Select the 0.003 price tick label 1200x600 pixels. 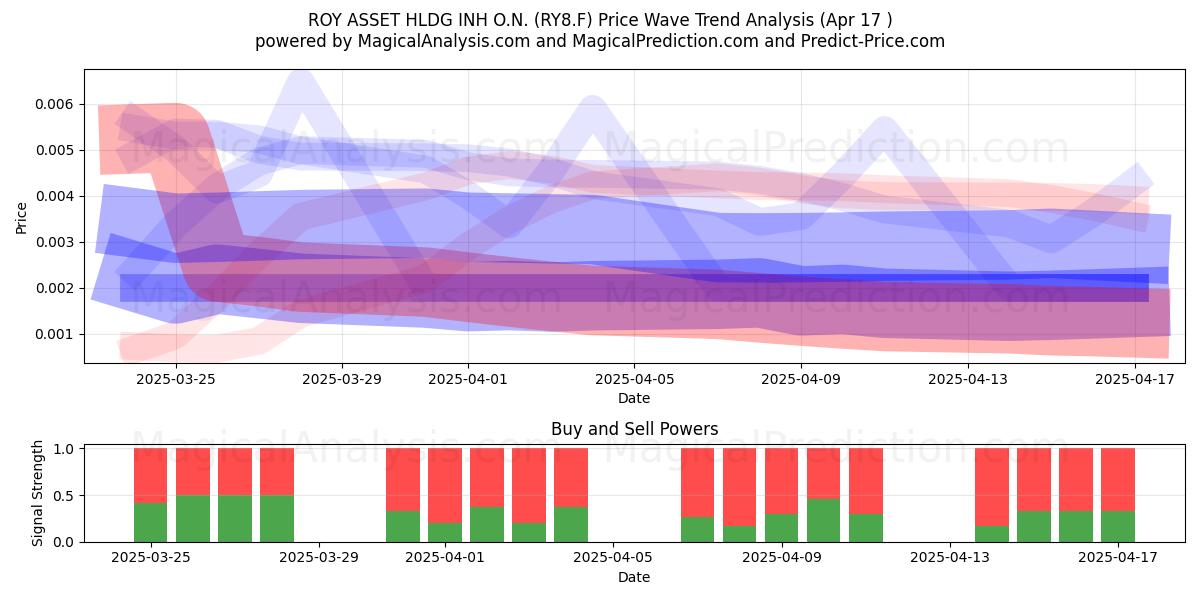pos(55,242)
